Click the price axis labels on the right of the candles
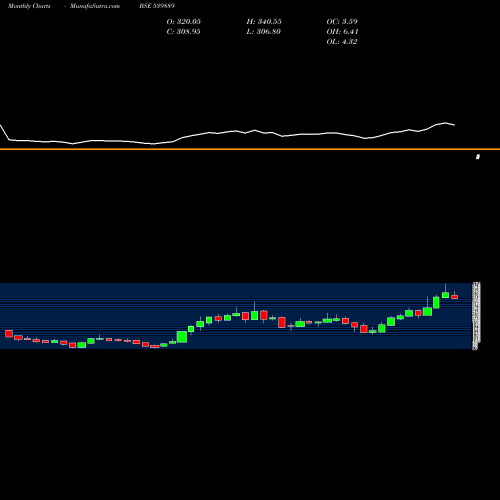 click(x=476, y=316)
